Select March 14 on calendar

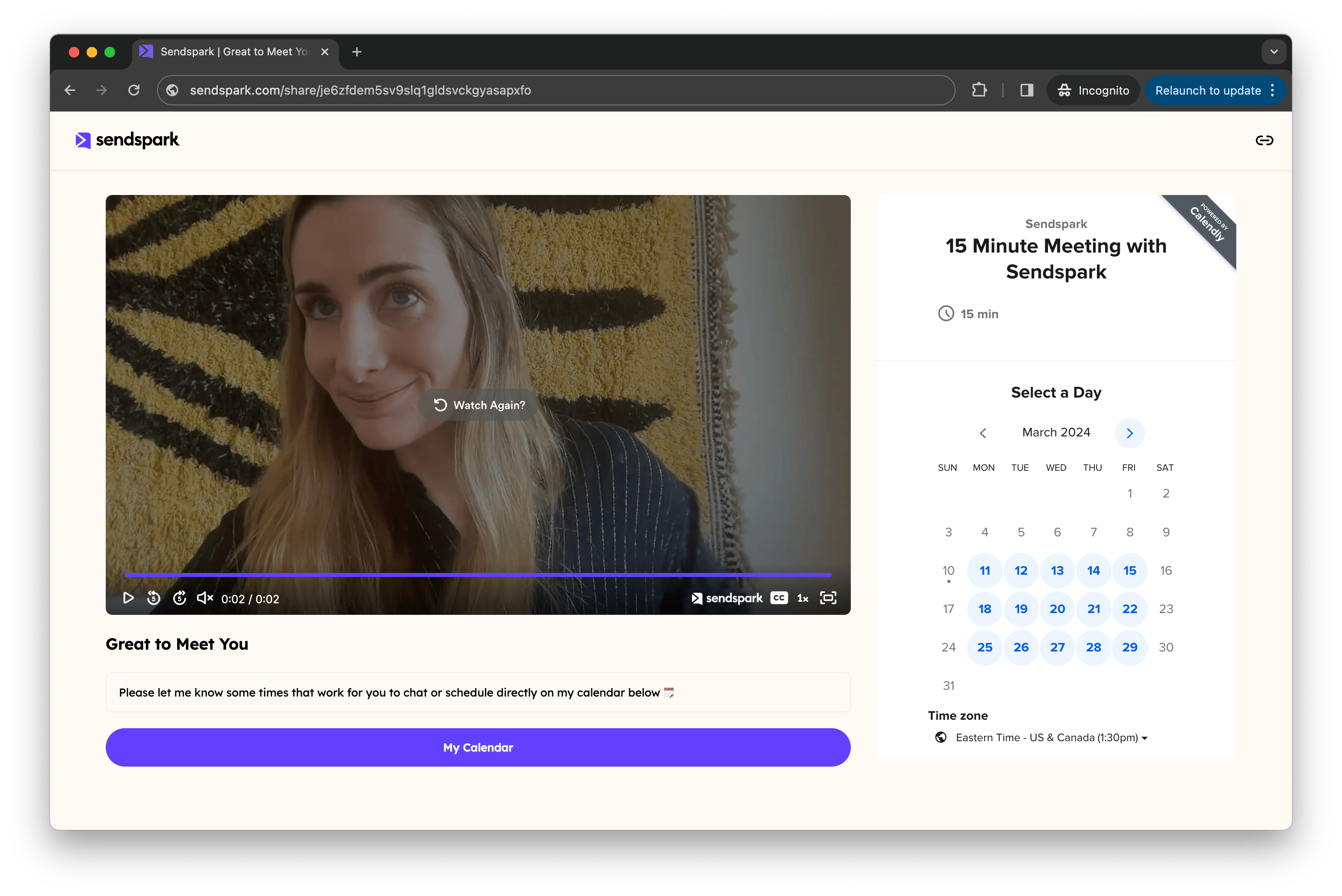(1093, 570)
